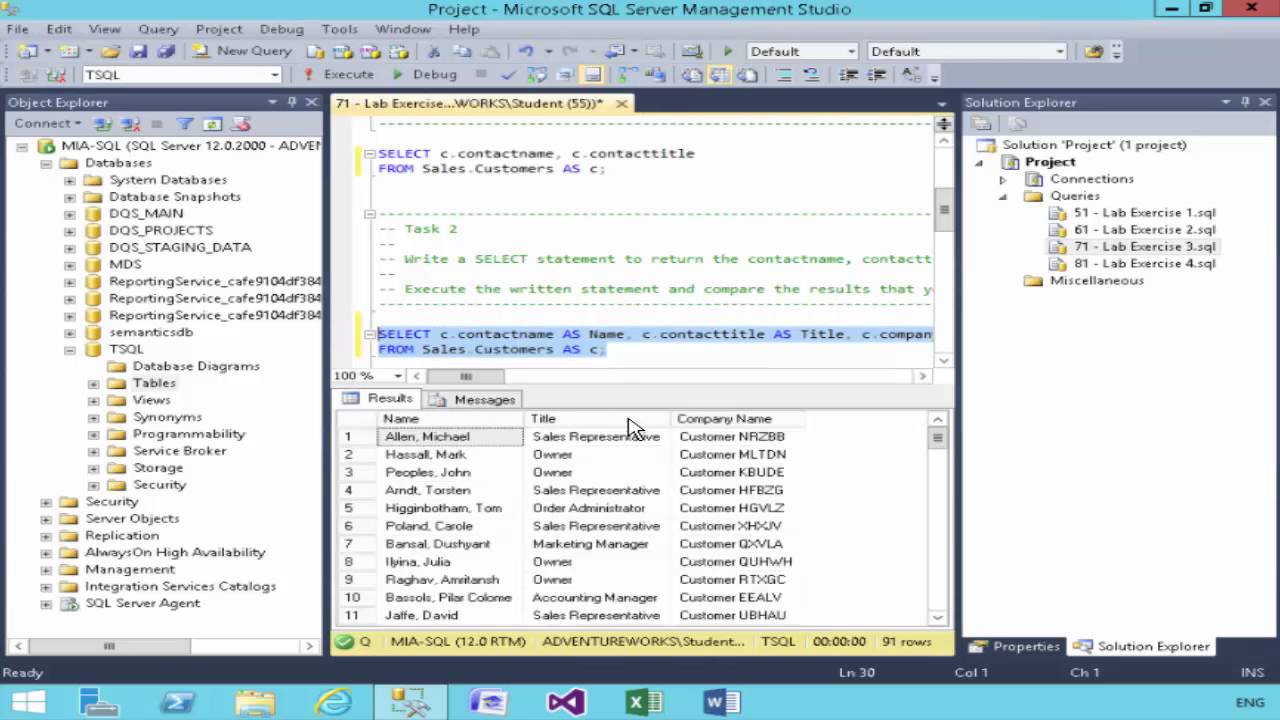Expand the Management node
Image resolution: width=1280 pixels, height=720 pixels.
46,570
